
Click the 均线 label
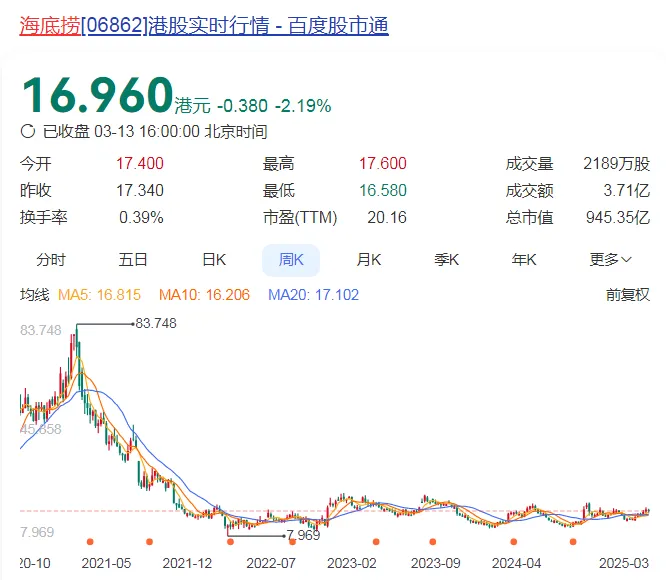pyautogui.click(x=34, y=294)
